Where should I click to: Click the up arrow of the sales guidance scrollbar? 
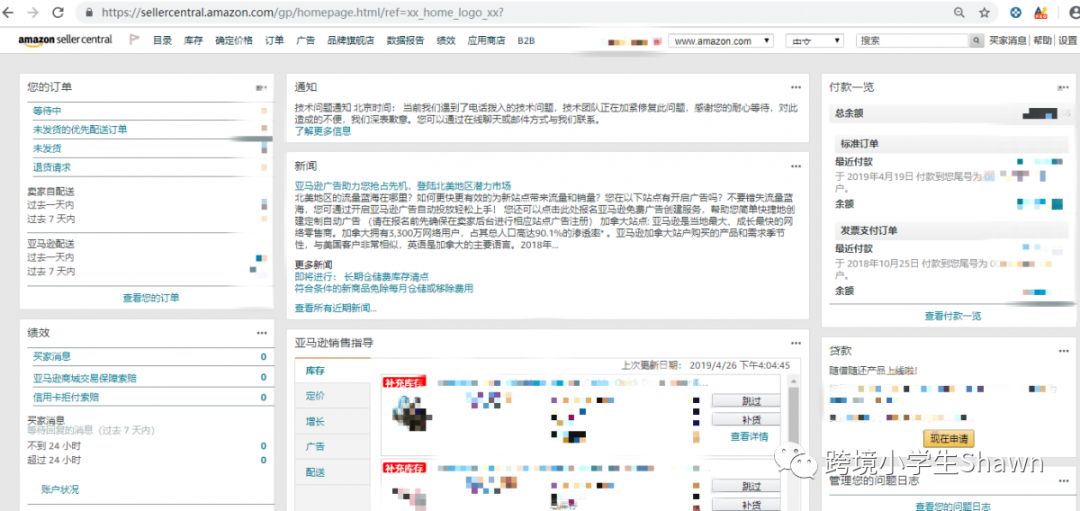click(x=793, y=380)
